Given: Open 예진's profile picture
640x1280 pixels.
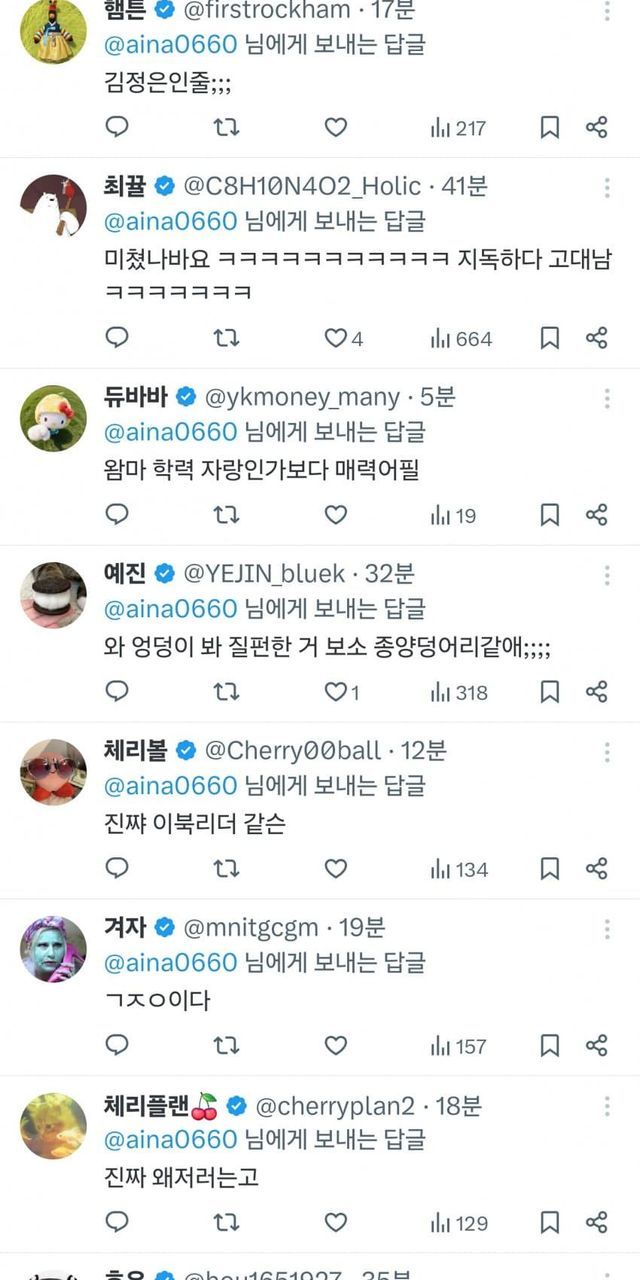Looking at the screenshot, I should click(x=53, y=595).
